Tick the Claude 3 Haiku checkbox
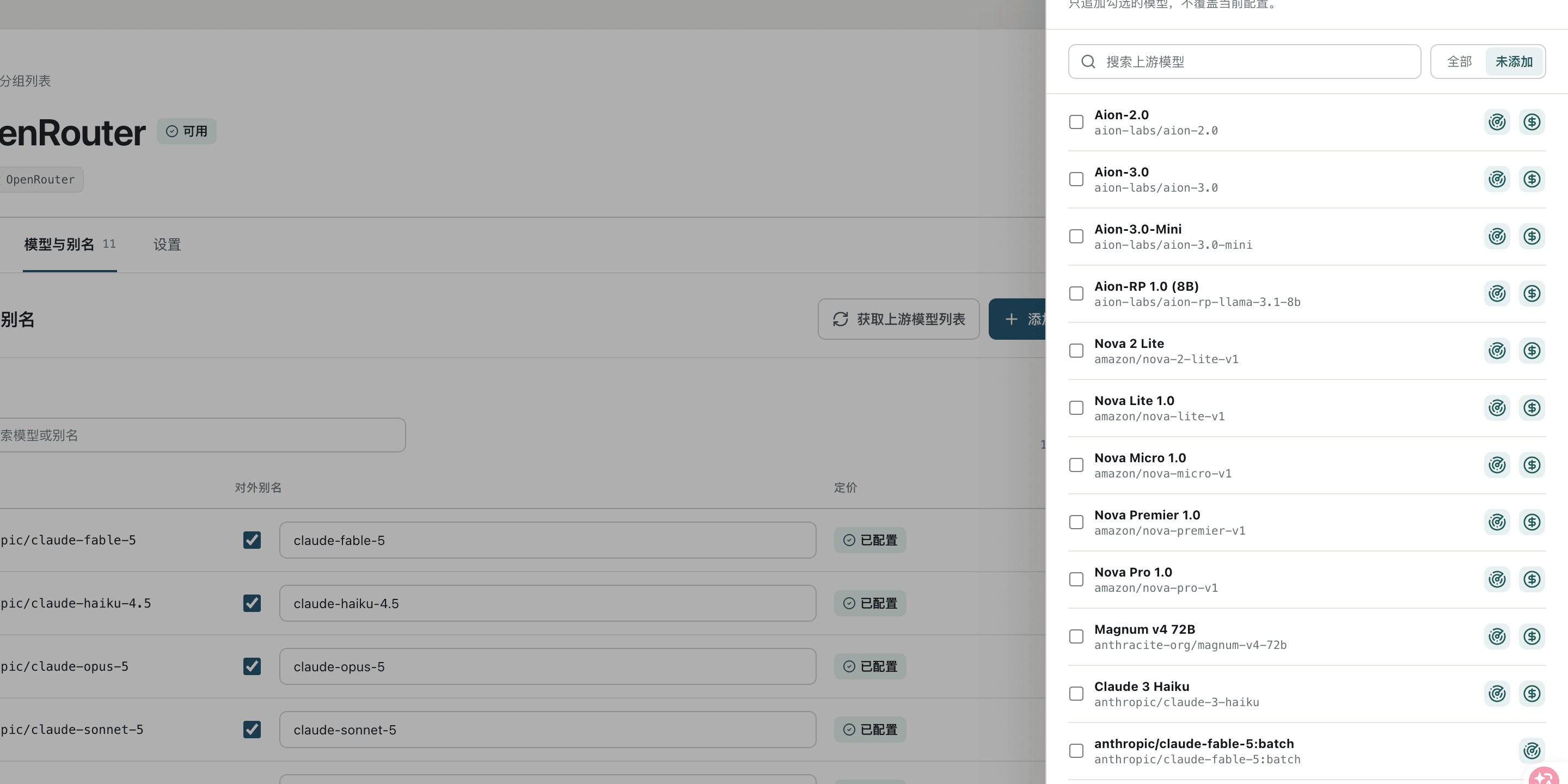1568x784 pixels. (x=1076, y=694)
